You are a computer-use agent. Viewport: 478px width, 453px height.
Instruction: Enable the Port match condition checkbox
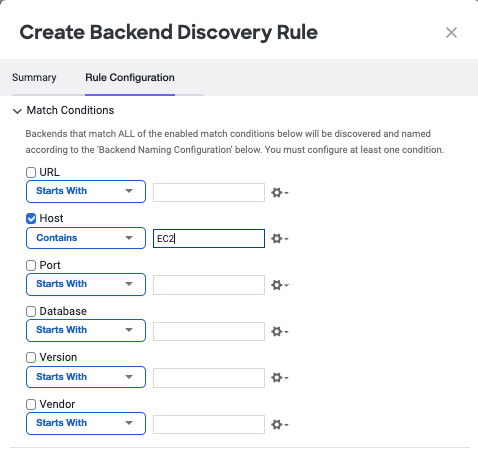coord(31,265)
